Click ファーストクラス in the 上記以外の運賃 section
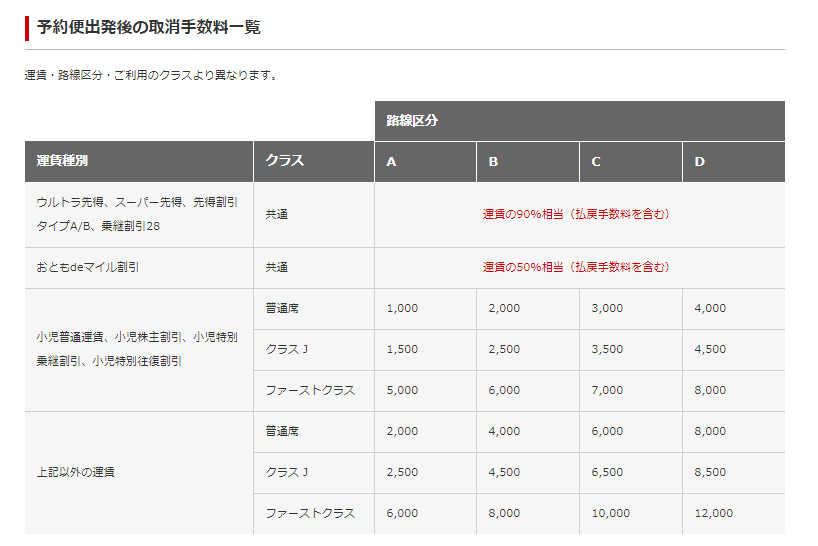The image size is (818, 546). pos(310,514)
